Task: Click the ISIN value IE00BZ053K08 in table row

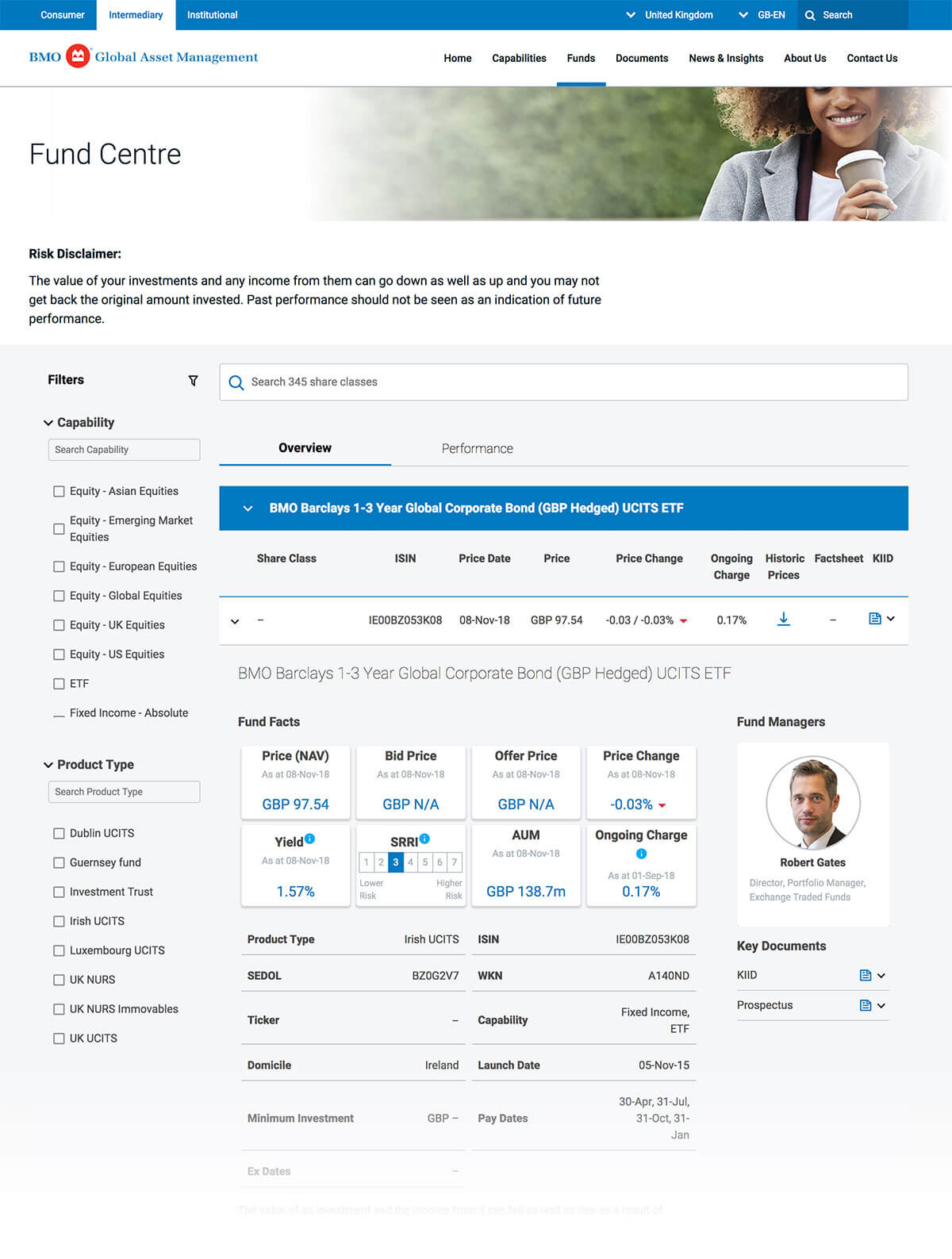Action: coord(405,620)
